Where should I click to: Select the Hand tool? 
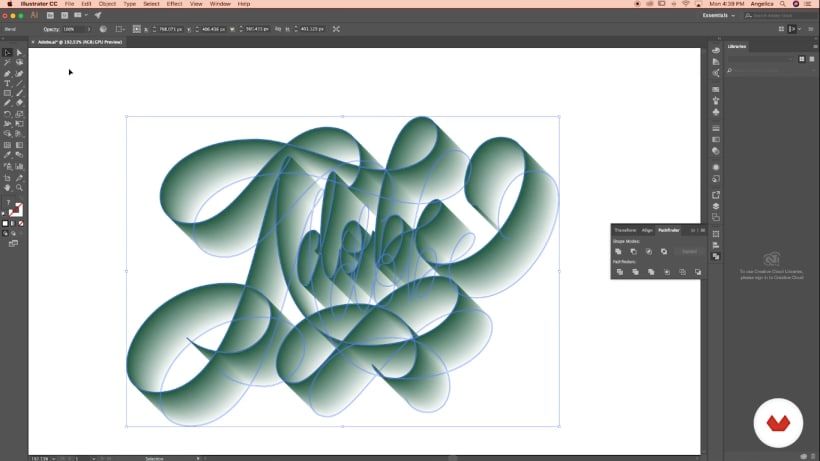7,188
